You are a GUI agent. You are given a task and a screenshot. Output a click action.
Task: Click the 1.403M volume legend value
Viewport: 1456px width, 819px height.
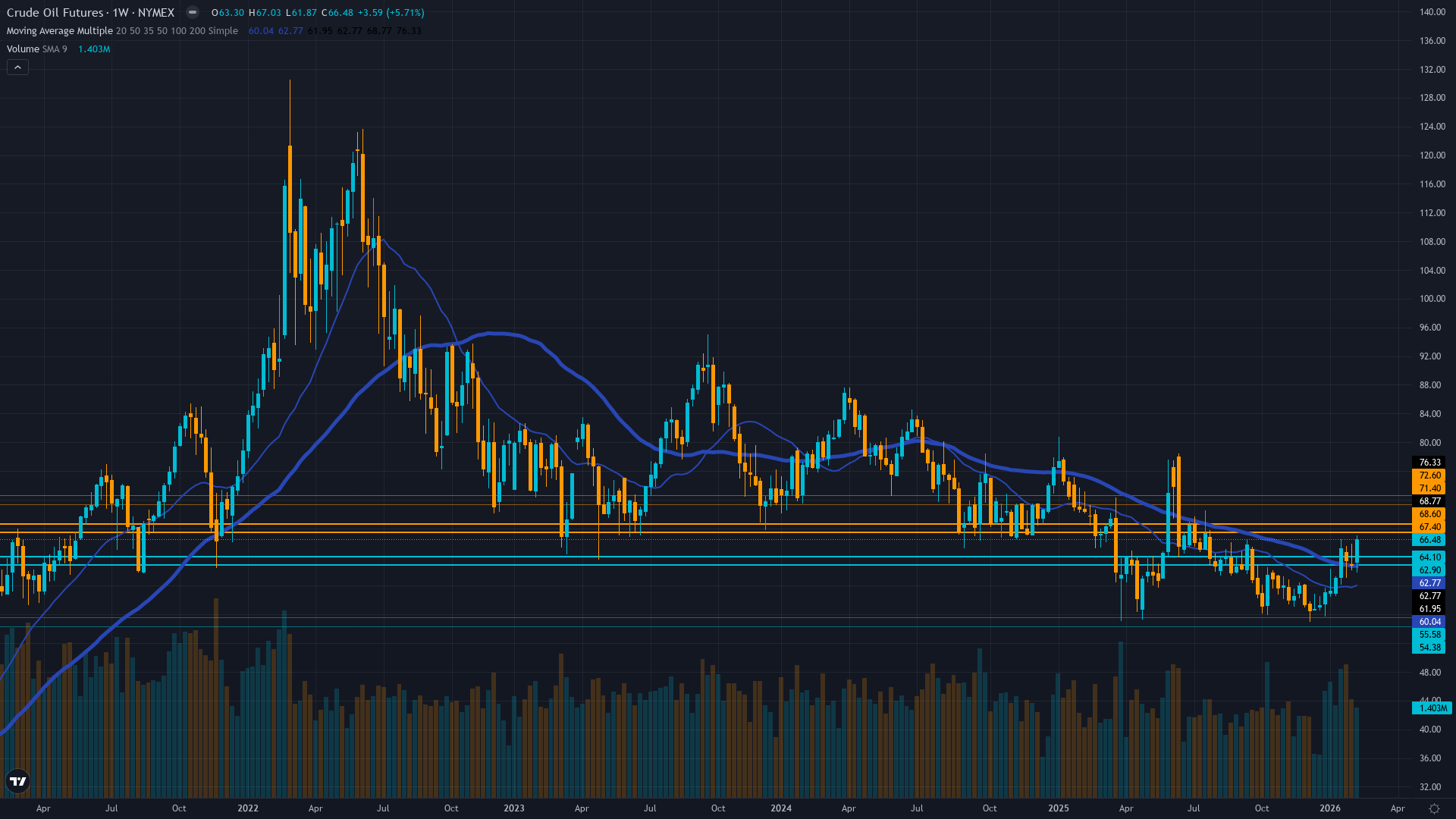[x=94, y=49]
